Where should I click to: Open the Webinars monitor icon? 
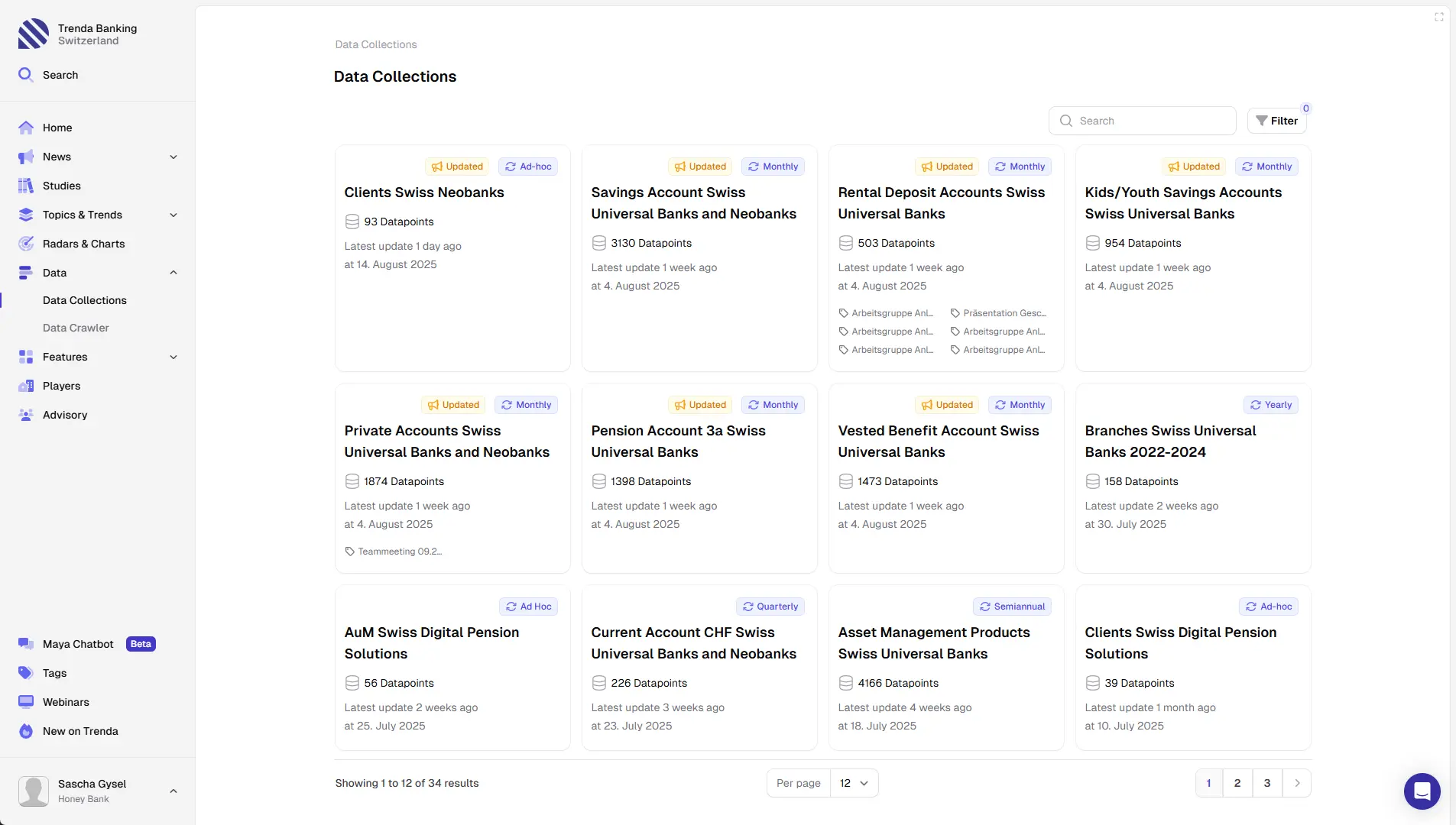[x=26, y=702]
